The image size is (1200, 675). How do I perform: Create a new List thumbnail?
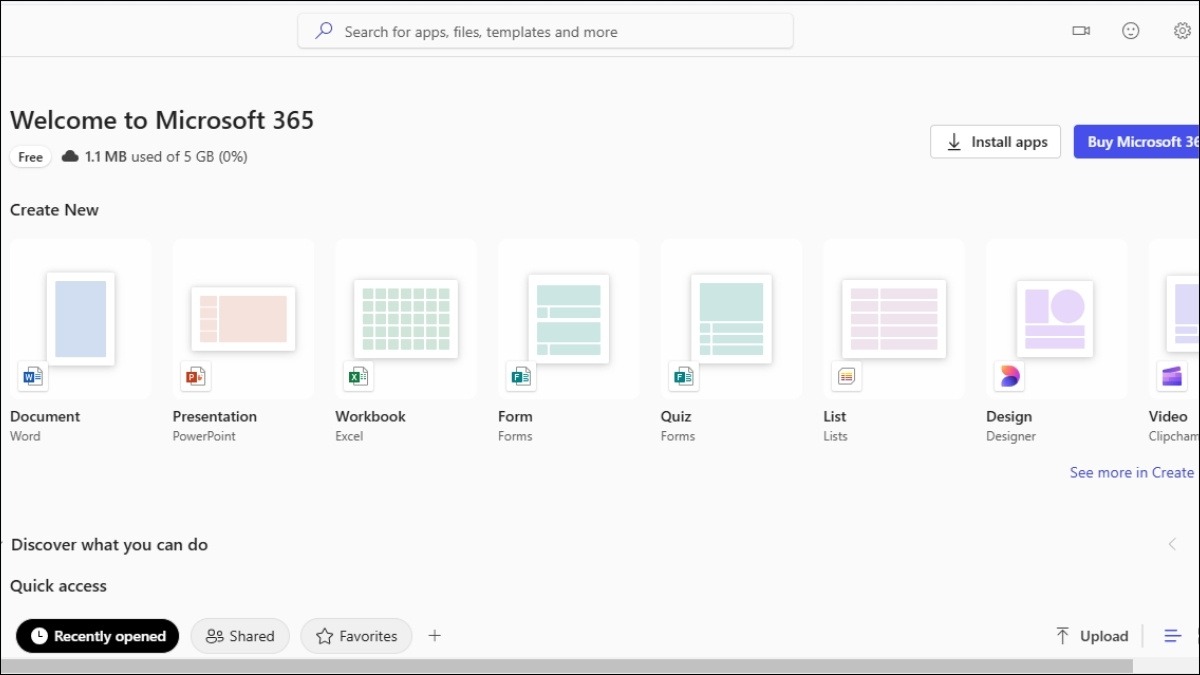coord(894,319)
